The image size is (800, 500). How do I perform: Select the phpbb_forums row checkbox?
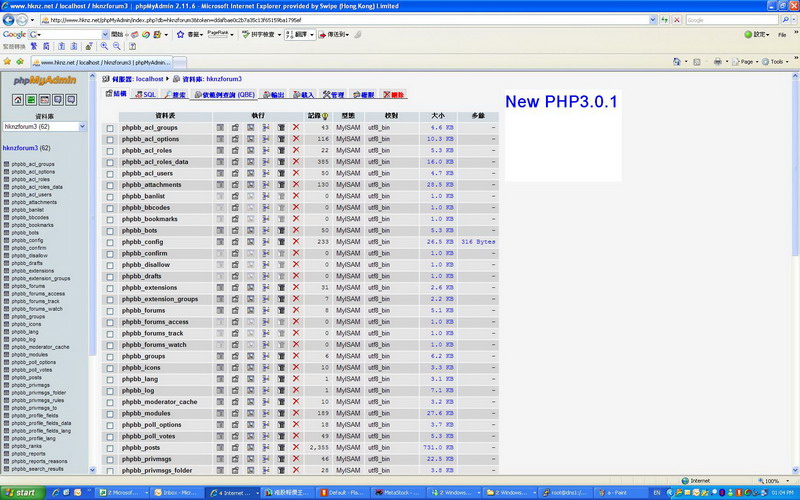click(110, 311)
